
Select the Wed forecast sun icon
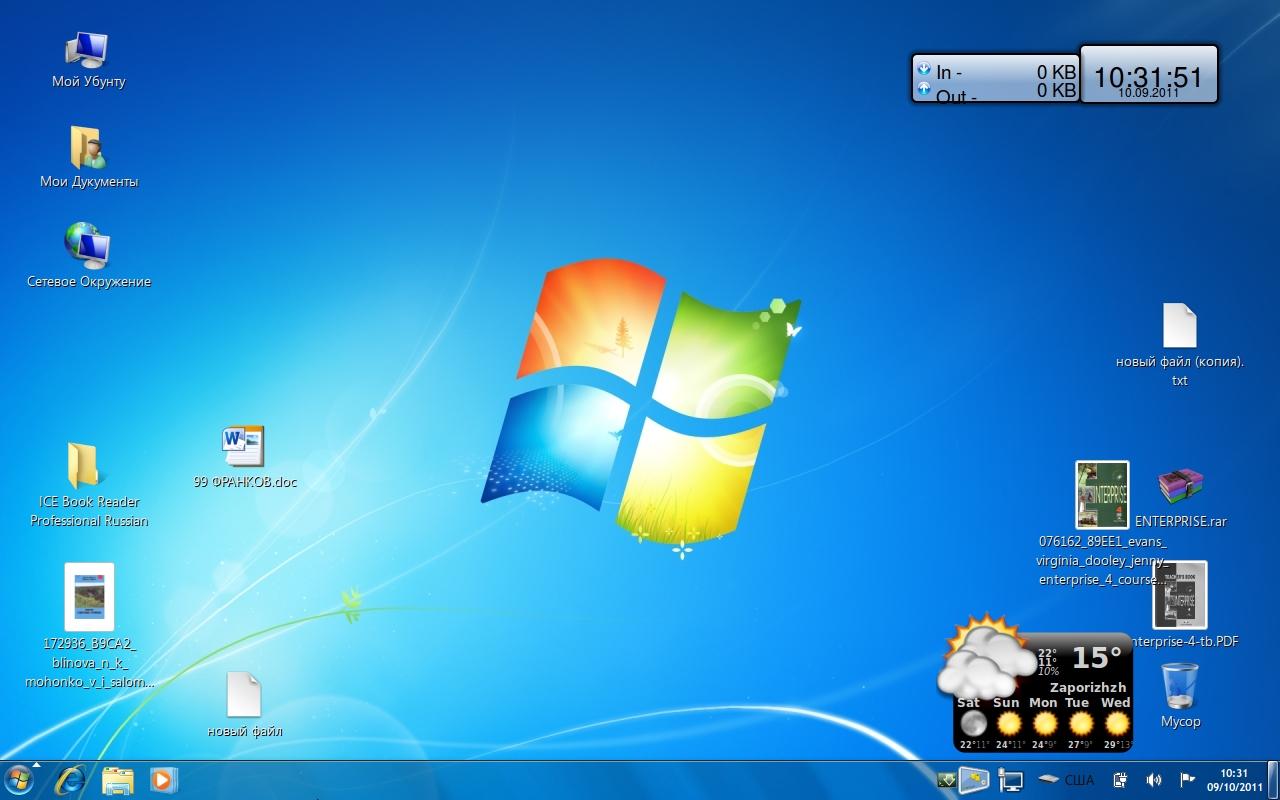pyautogui.click(x=1116, y=723)
